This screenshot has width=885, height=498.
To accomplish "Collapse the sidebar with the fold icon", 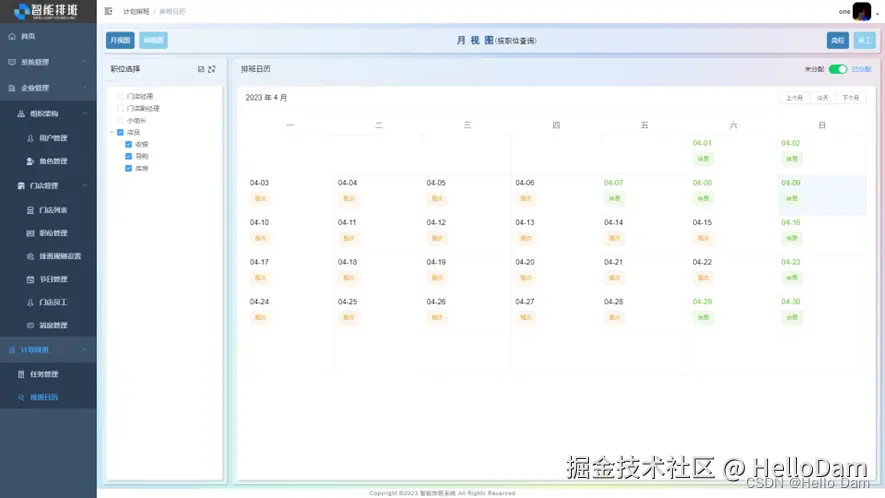I will [x=108, y=11].
